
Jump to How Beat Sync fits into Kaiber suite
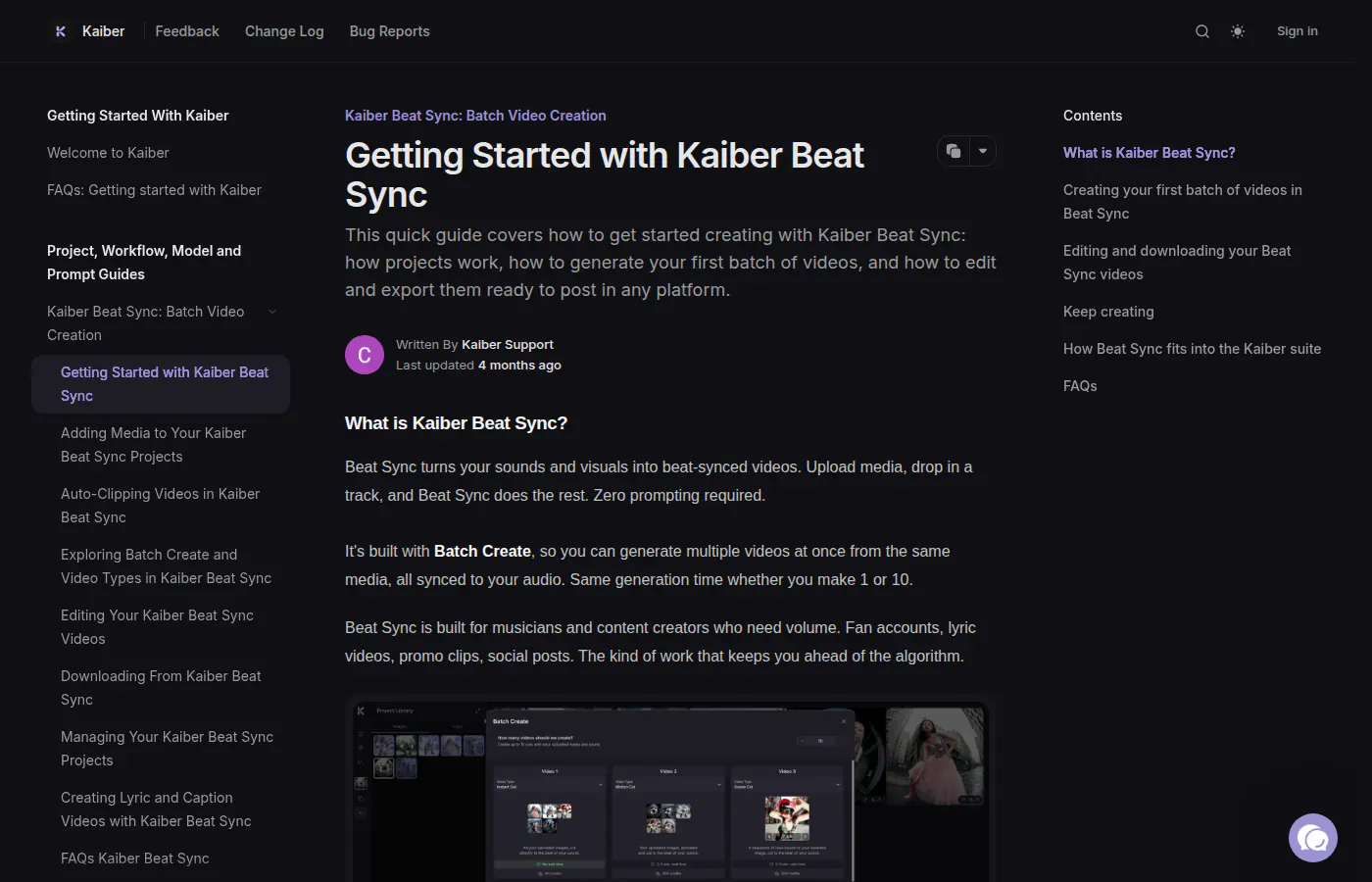pos(1192,349)
